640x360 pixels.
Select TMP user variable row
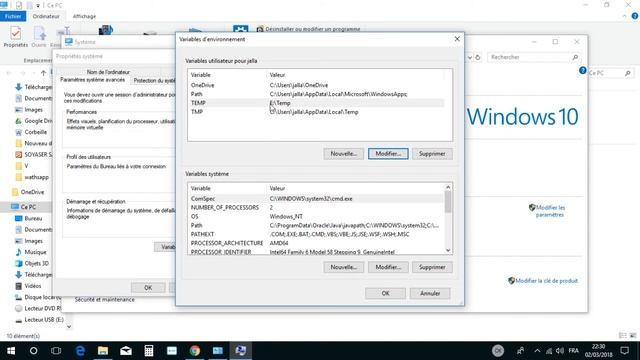click(x=317, y=112)
